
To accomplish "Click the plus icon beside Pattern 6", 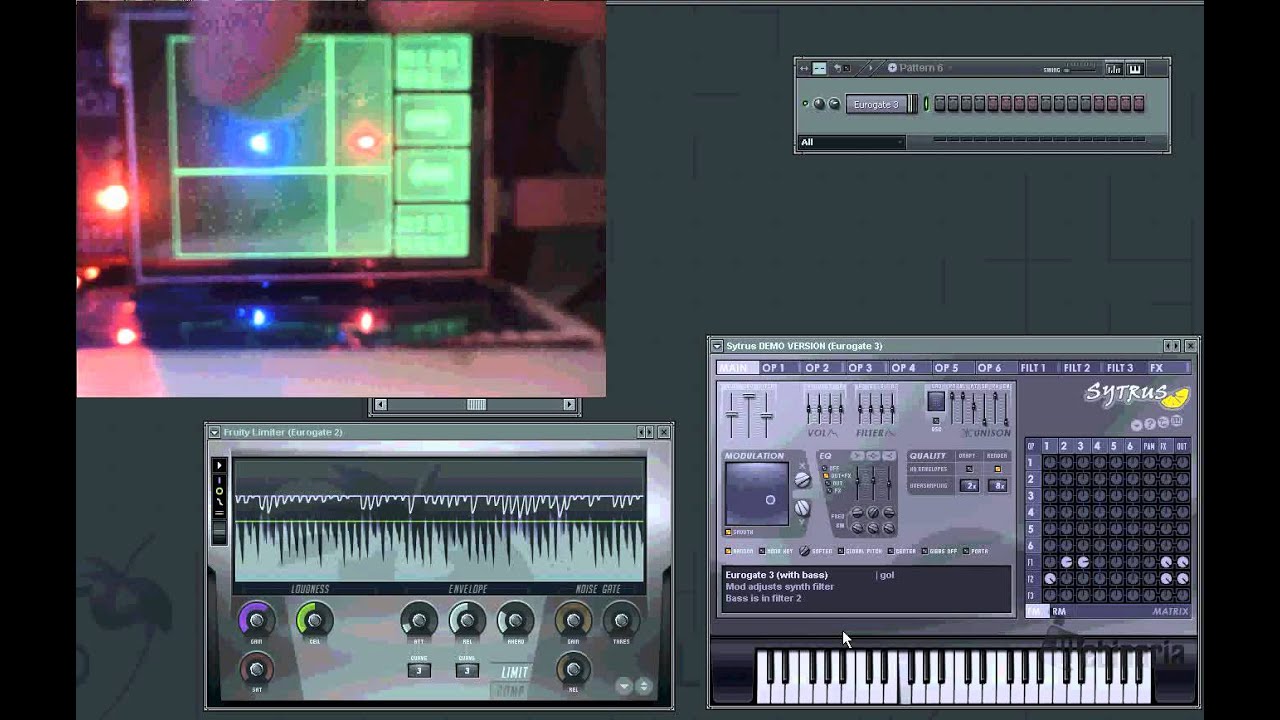I will 892,68.
